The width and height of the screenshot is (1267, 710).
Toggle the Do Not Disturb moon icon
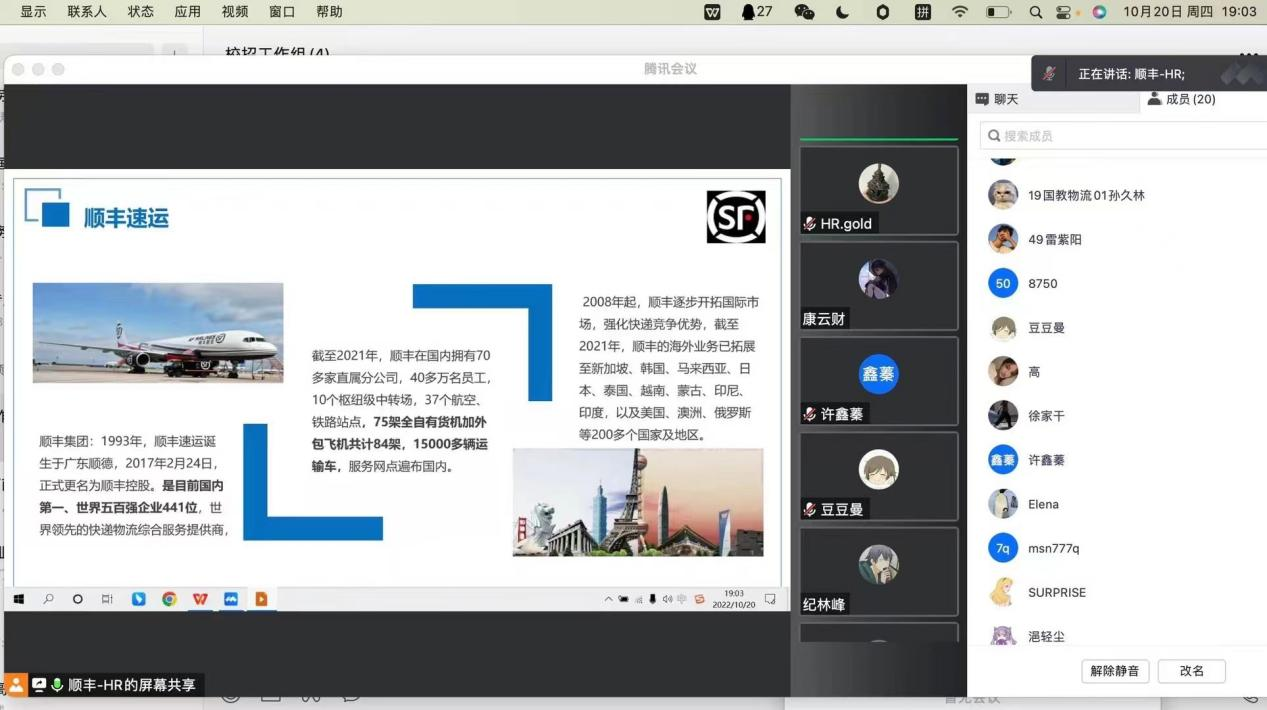[x=842, y=12]
